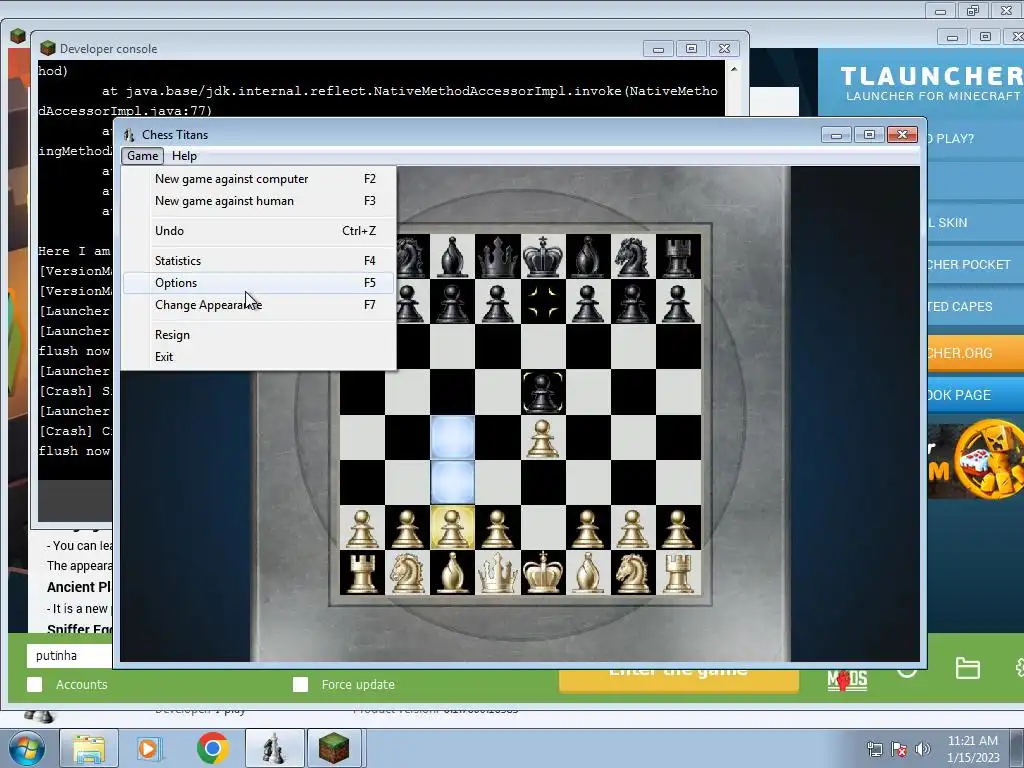Open the TLauncher.org orange link
Viewport: 1024px width, 768px height.
975,353
